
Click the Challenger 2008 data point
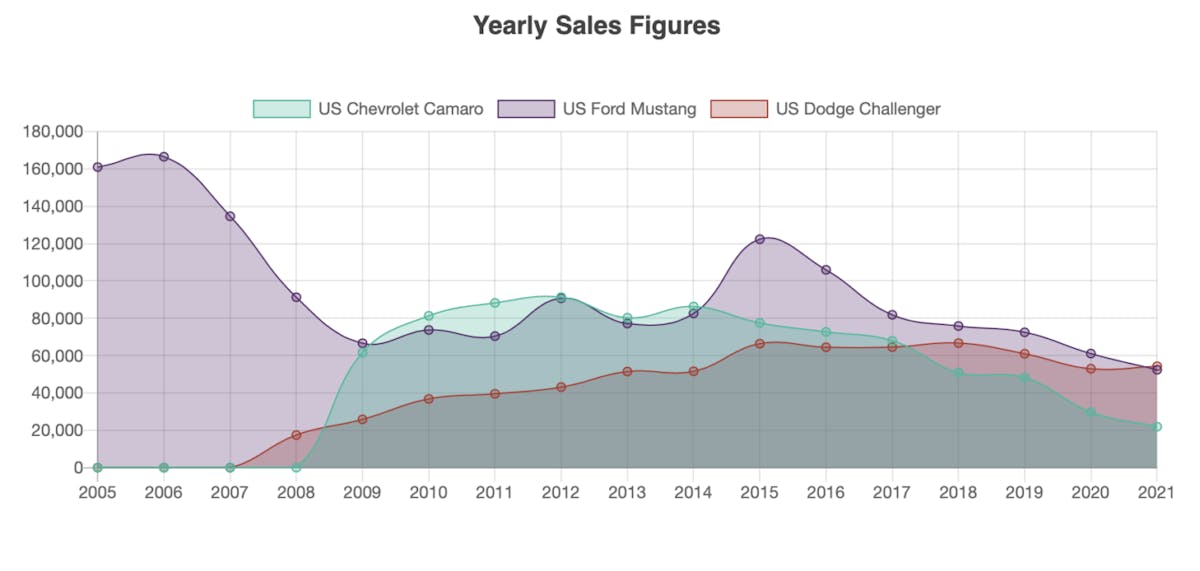pos(296,435)
